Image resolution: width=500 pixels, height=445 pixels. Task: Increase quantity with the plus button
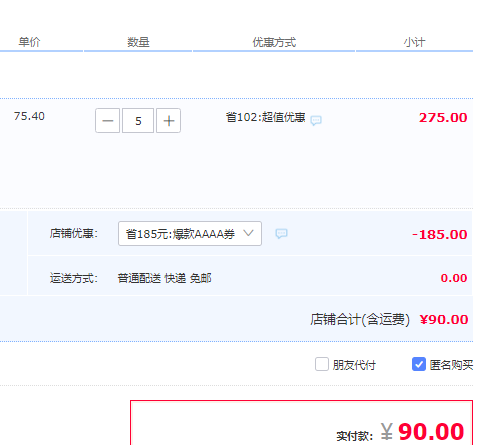tap(168, 120)
